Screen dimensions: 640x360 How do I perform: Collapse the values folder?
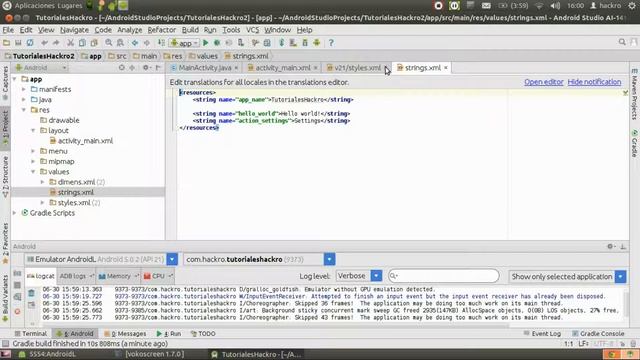33,171
